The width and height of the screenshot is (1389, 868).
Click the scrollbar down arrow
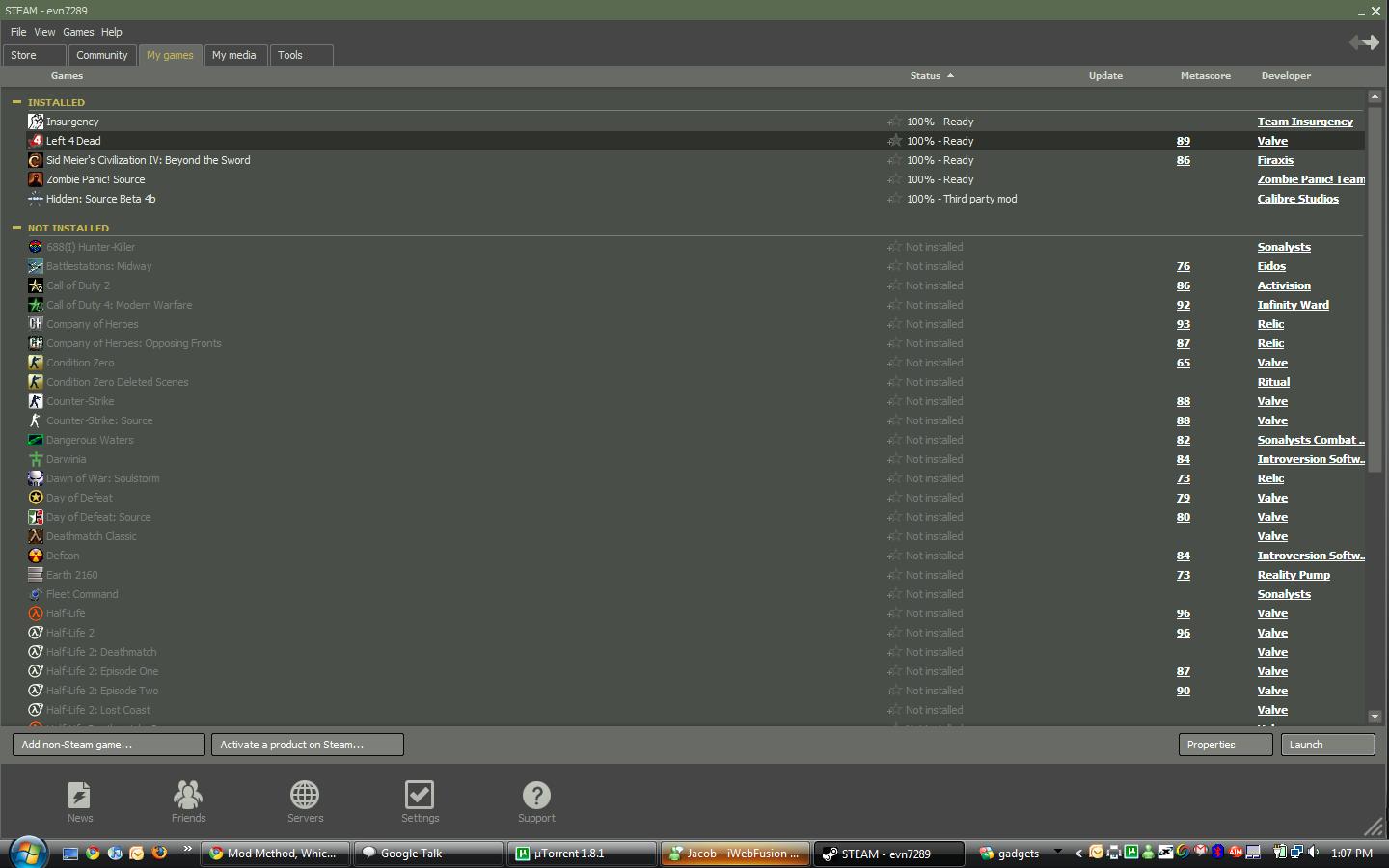click(1375, 717)
